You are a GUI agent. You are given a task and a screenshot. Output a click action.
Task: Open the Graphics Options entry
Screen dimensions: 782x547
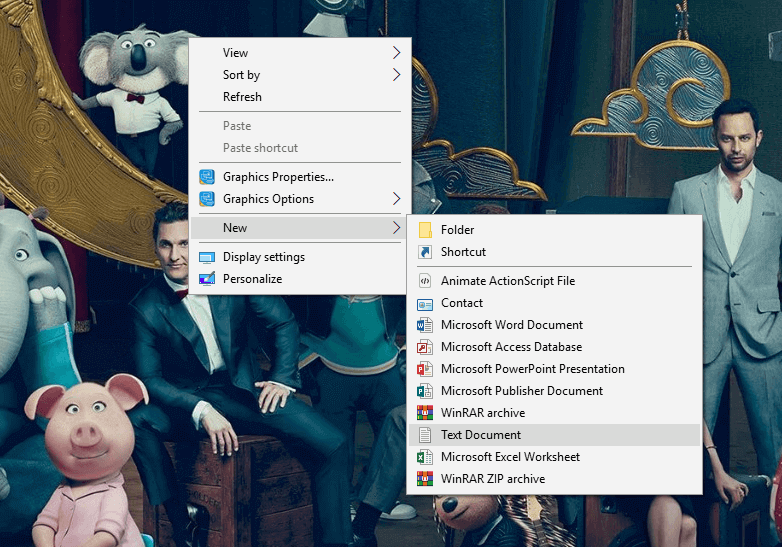[300, 199]
